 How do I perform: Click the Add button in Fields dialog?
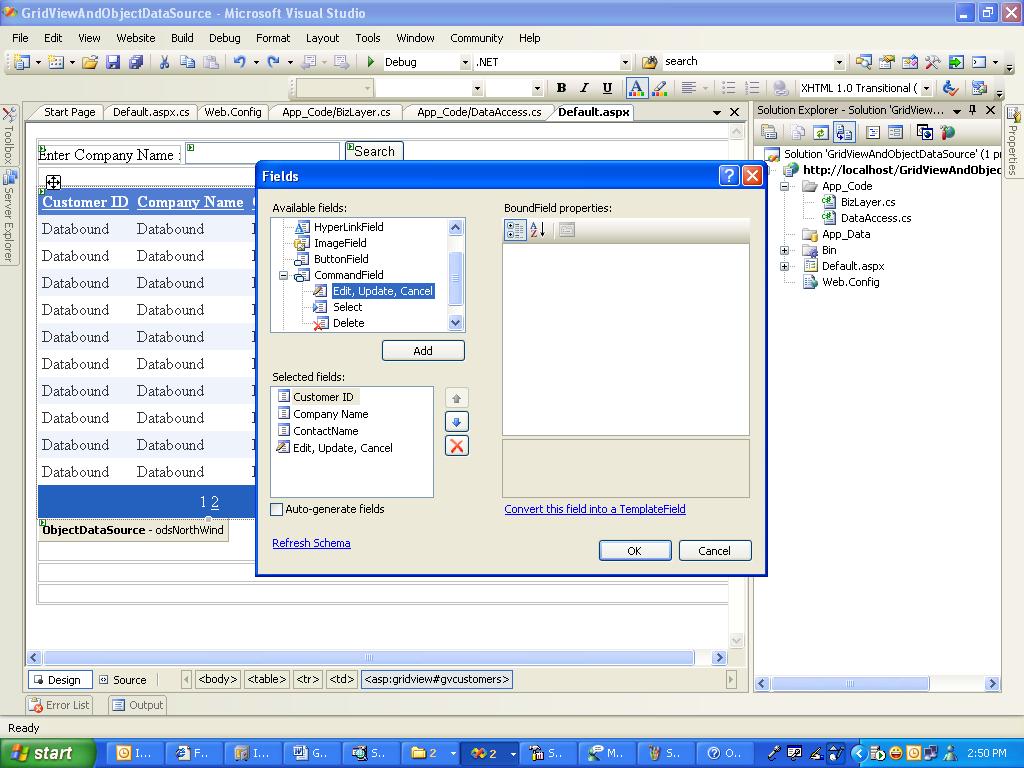423,351
